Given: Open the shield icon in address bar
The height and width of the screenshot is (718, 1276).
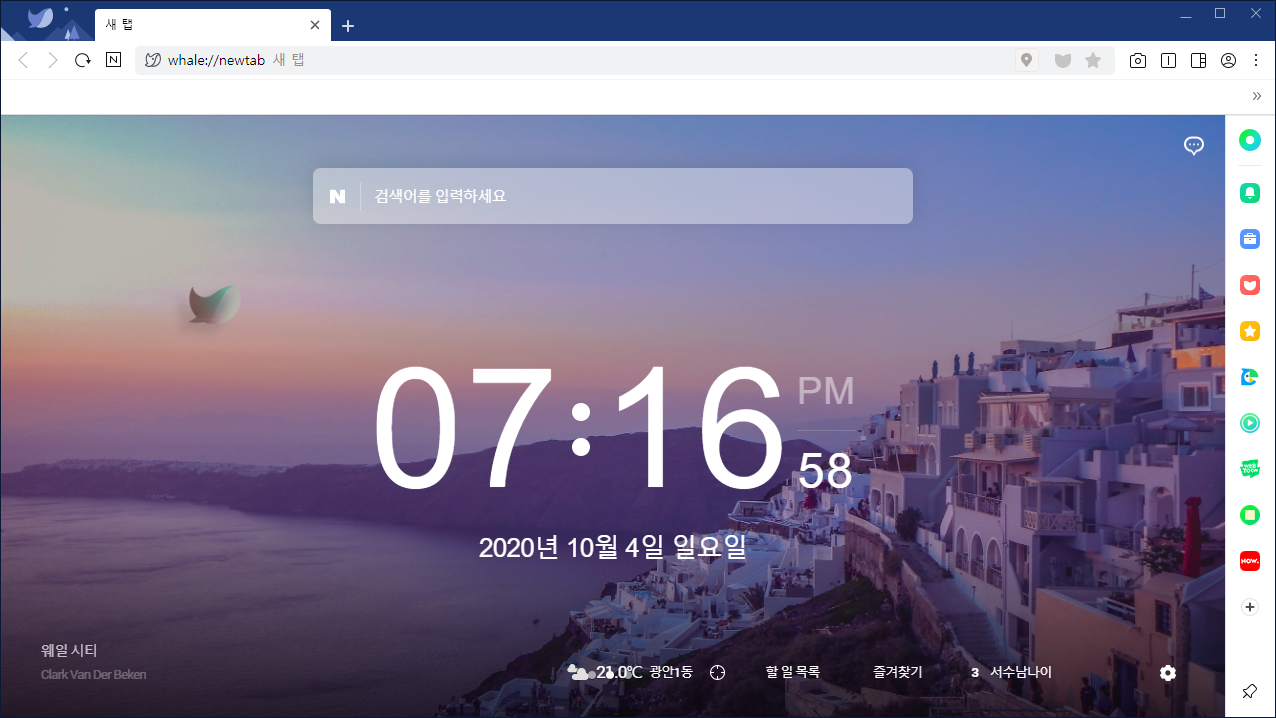Looking at the screenshot, I should tap(1062, 61).
